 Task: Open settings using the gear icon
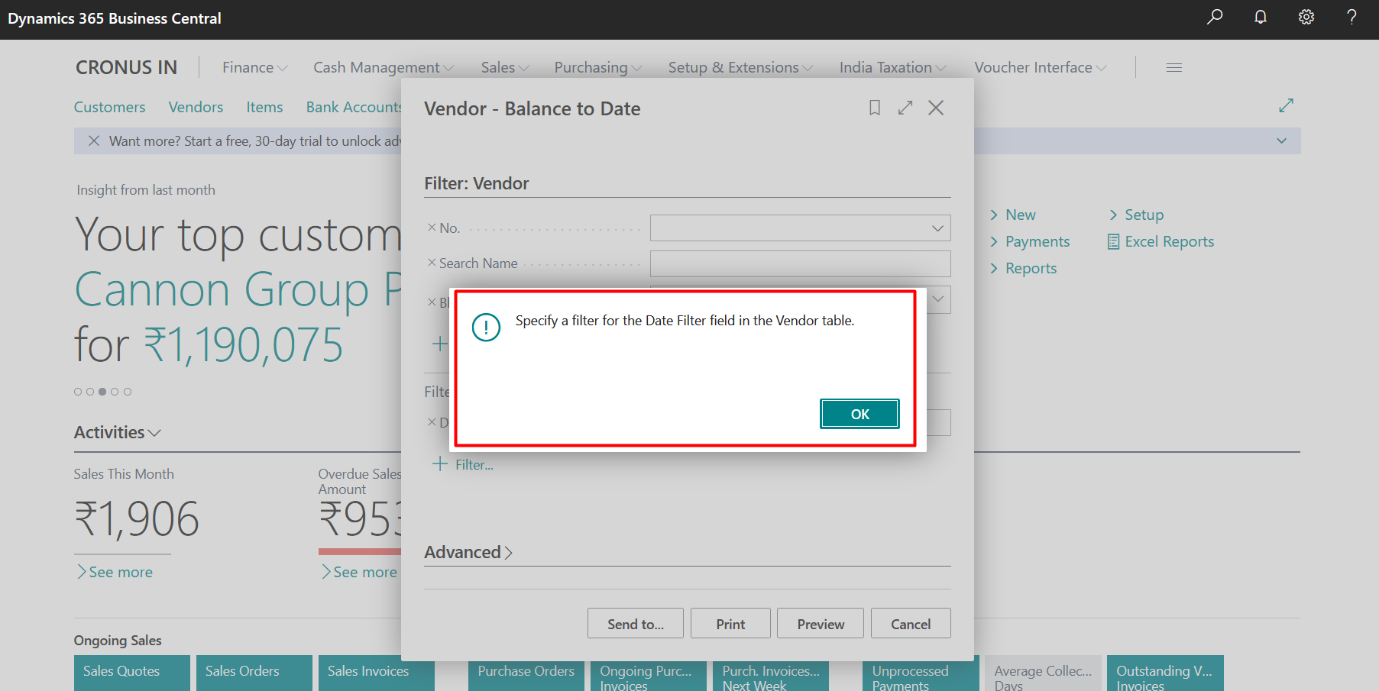click(x=1306, y=17)
